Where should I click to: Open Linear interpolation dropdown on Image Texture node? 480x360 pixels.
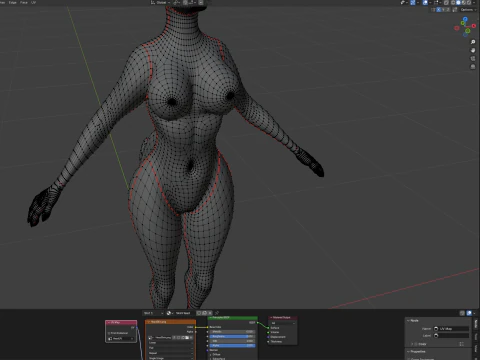coord(170,343)
